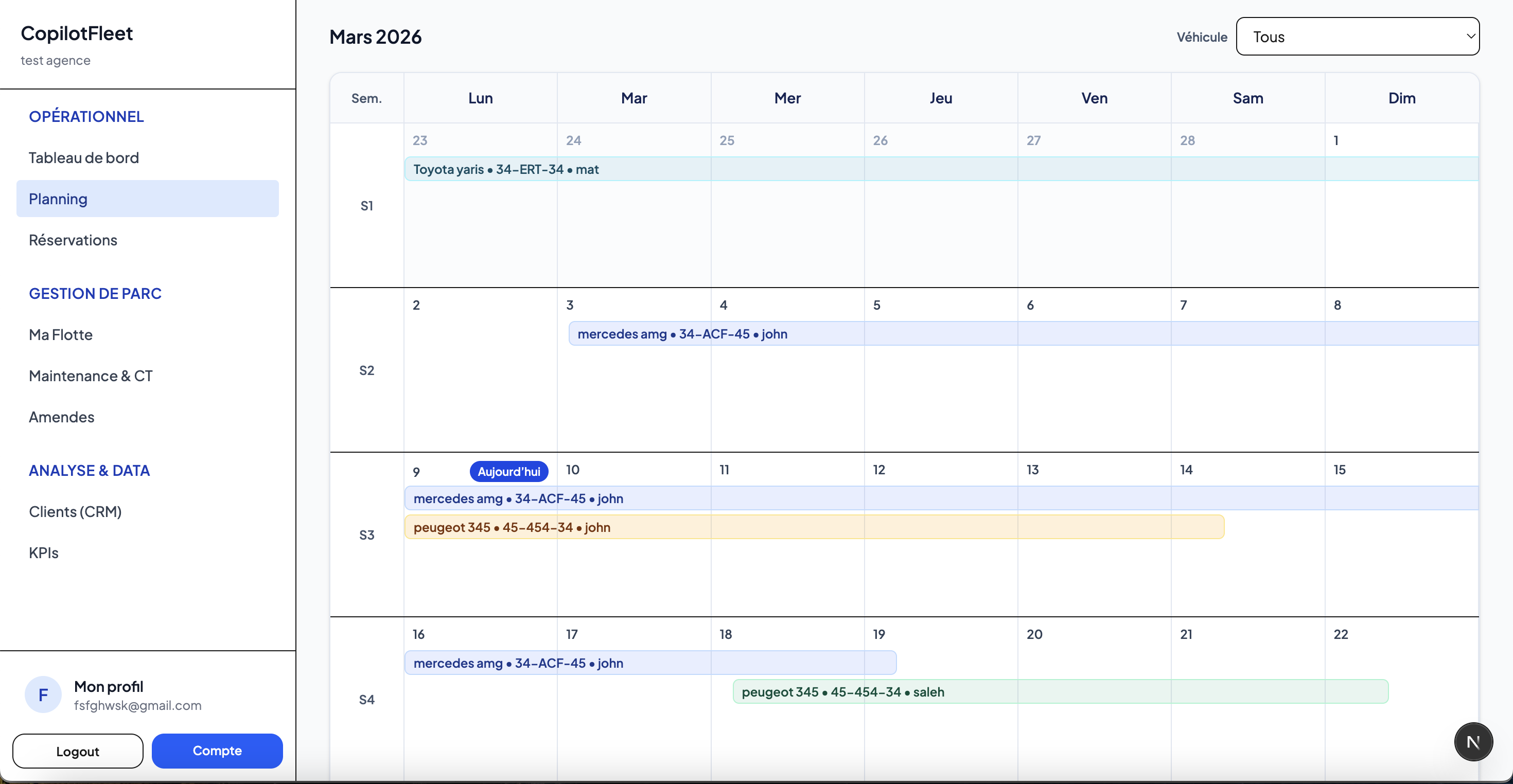The width and height of the screenshot is (1513, 784).
Task: View the Amendes page
Action: tap(62, 417)
